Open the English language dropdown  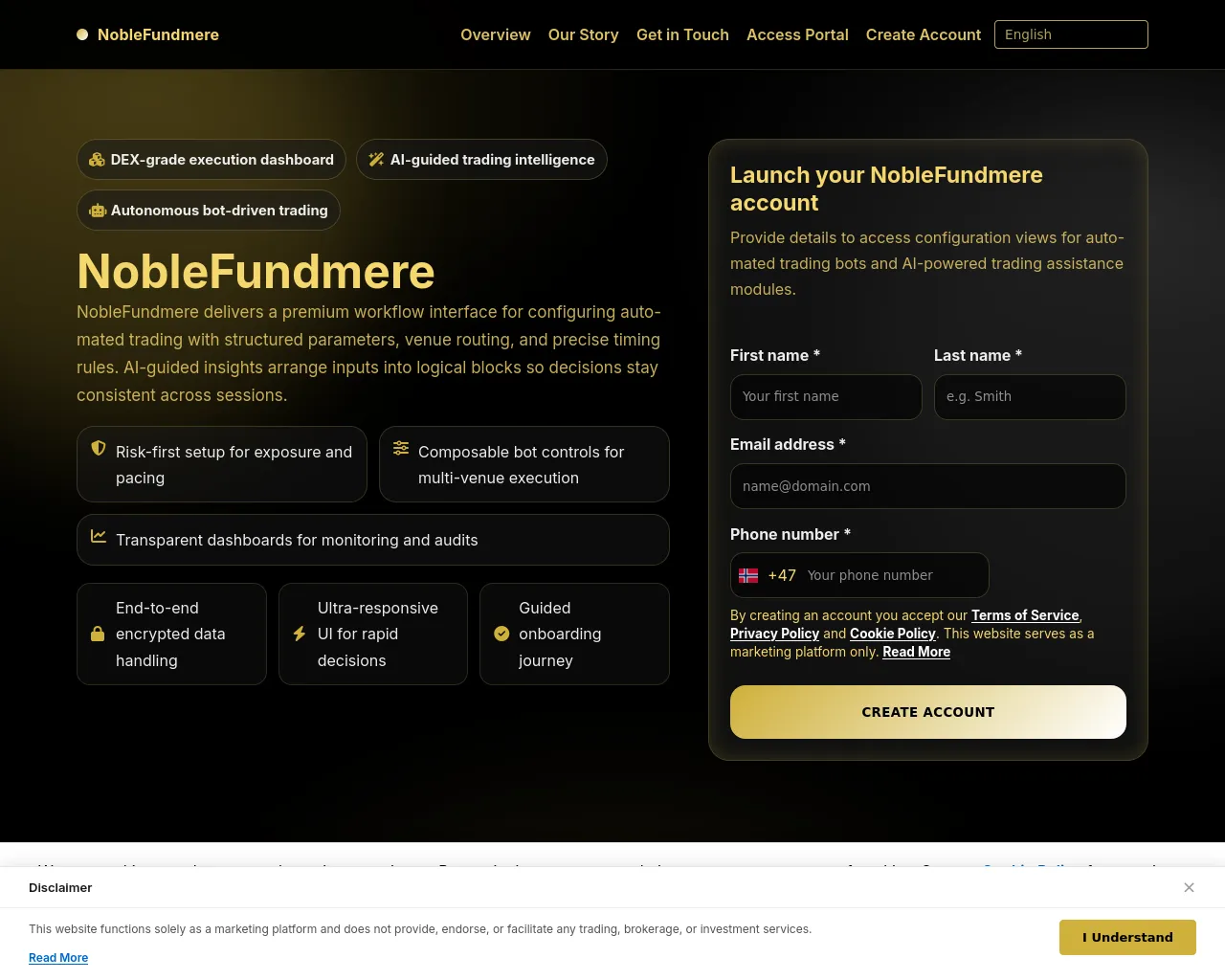coord(1071,34)
